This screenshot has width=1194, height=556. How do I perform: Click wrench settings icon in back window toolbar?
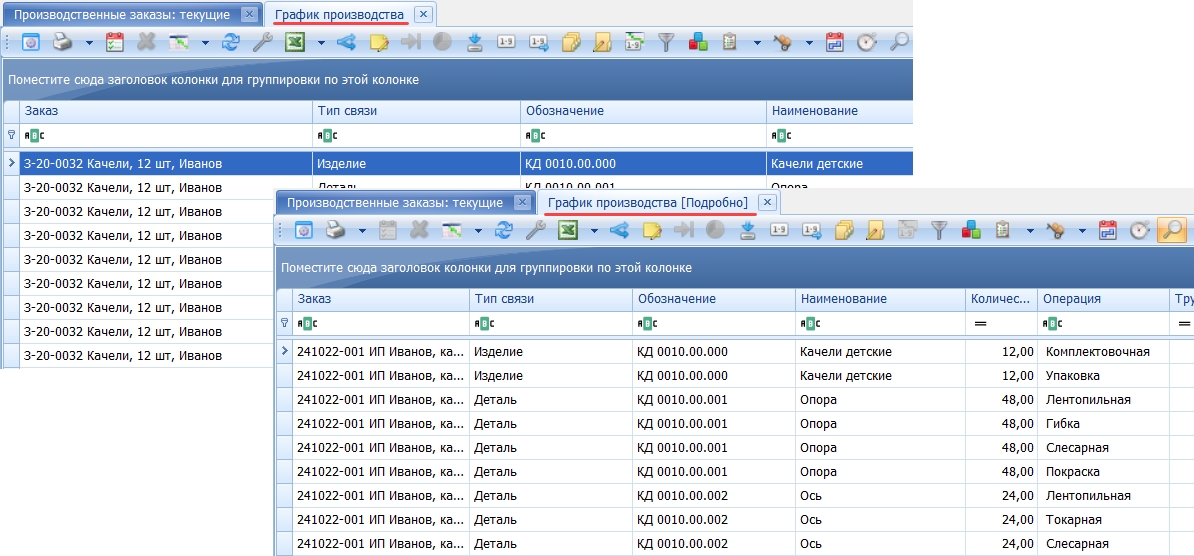pos(262,43)
